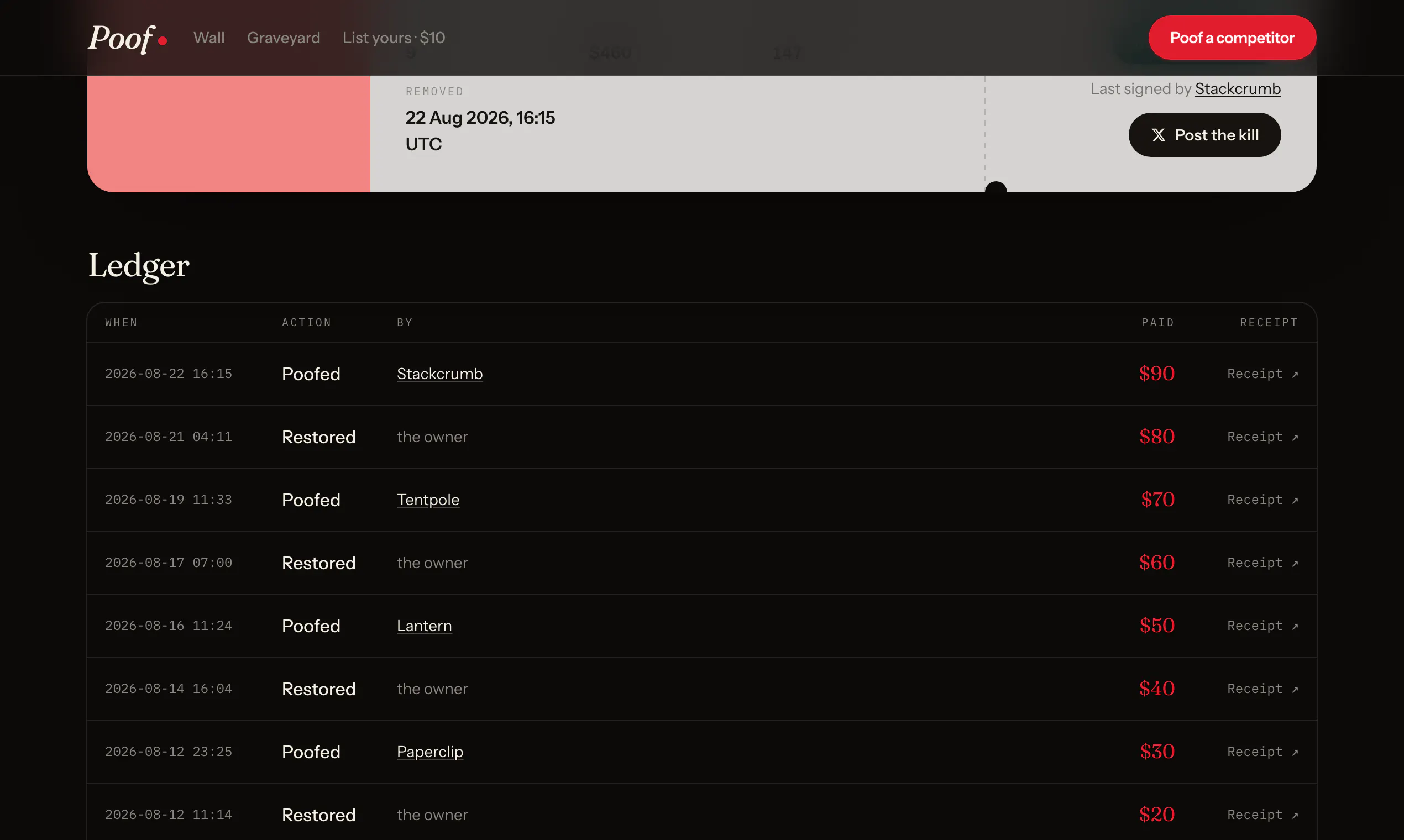The width and height of the screenshot is (1404, 840).
Task: Click the Poof a competitor button
Action: pos(1232,38)
